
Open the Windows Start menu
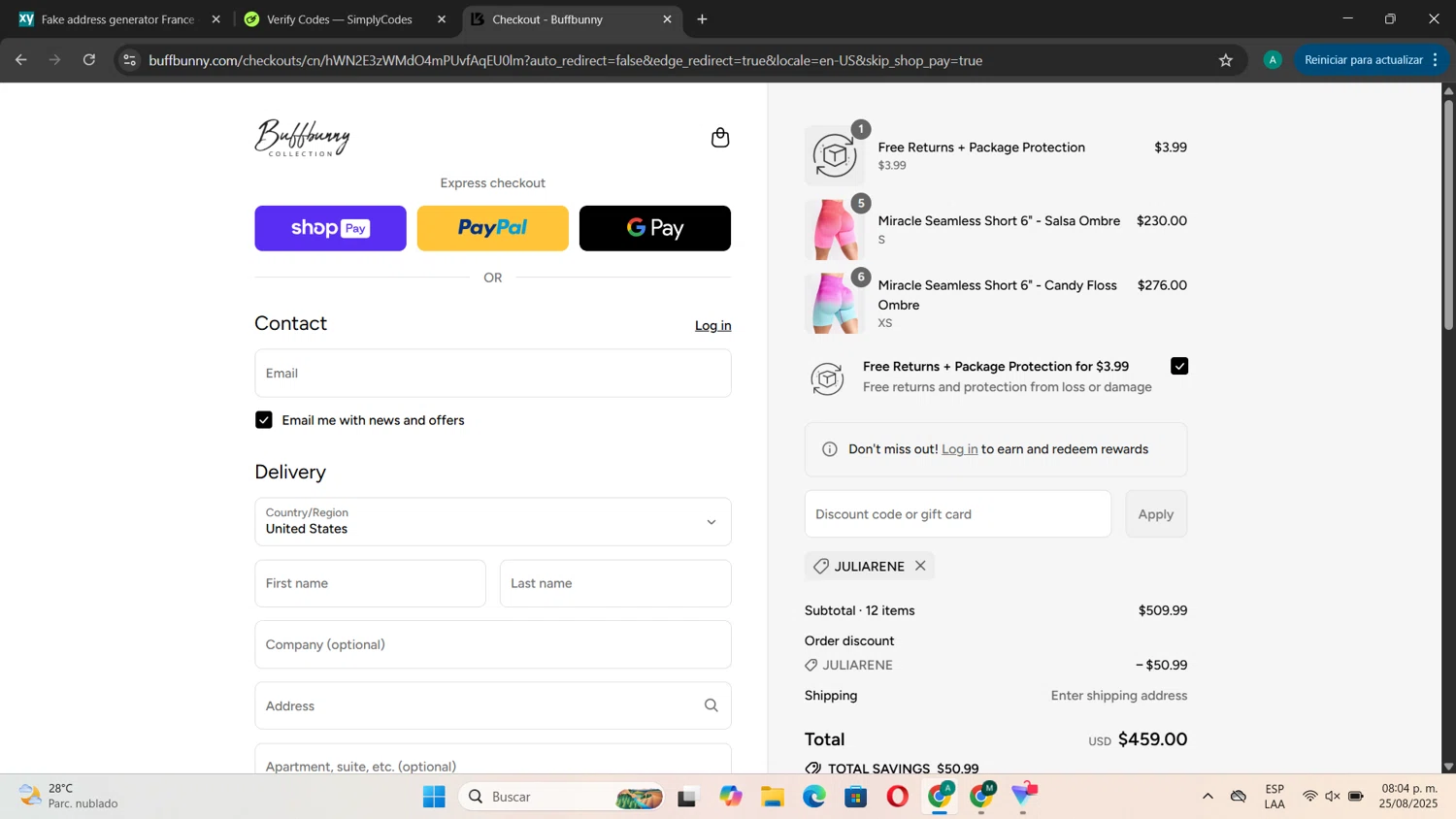pos(434,797)
